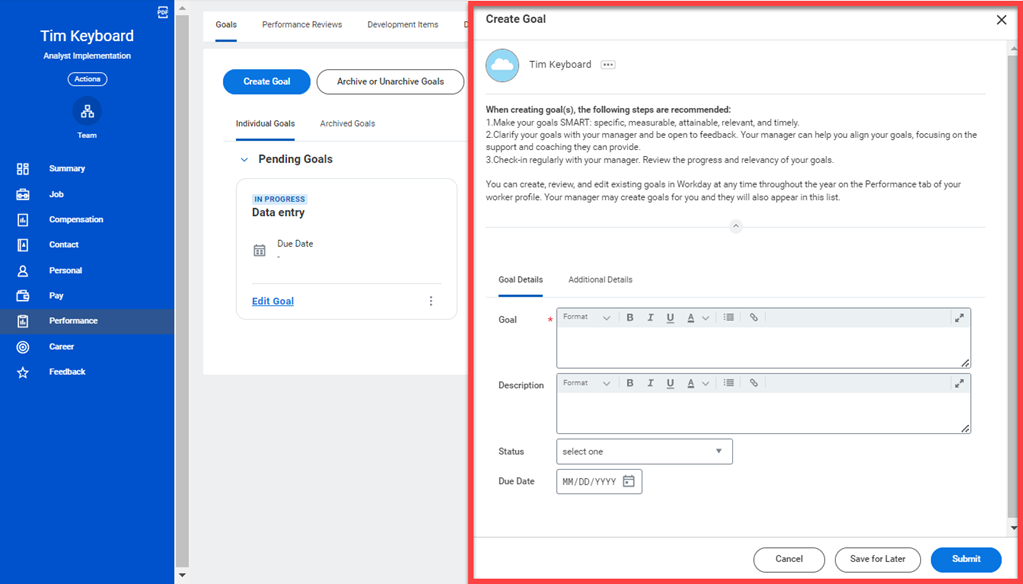Viewport: 1023px width, 584px height.
Task: Click the Save for Later button
Action: click(877, 559)
